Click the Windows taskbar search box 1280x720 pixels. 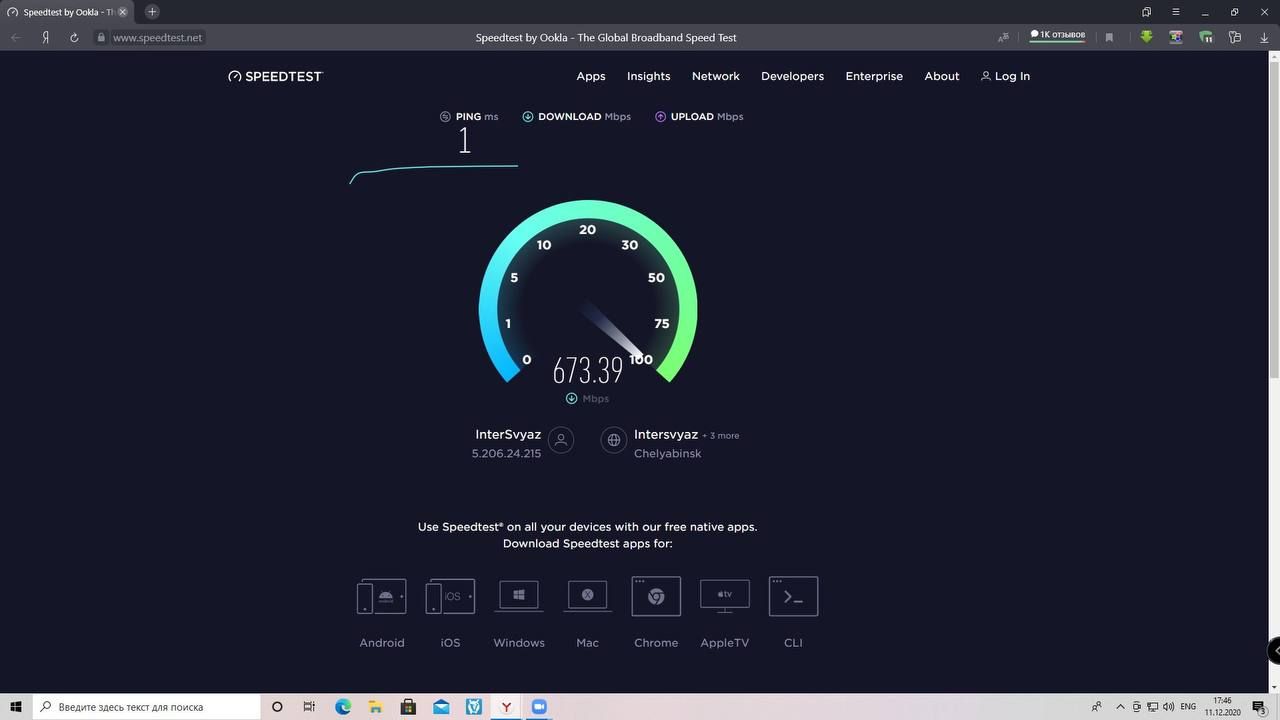pyautogui.click(x=146, y=706)
